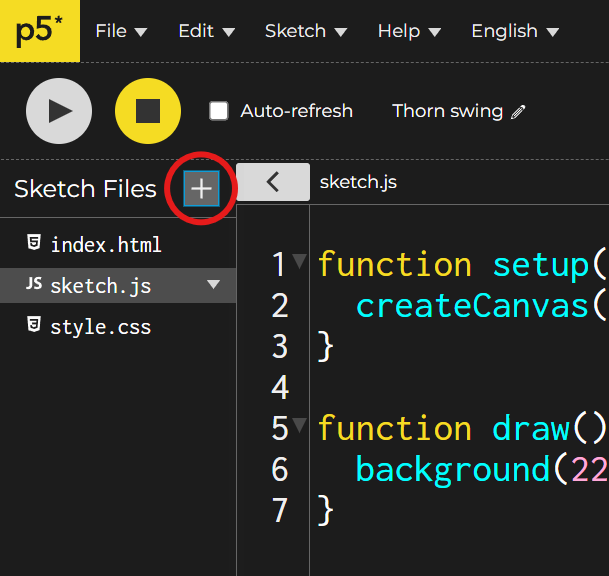
Task: Open the Sketch menu
Action: [305, 31]
